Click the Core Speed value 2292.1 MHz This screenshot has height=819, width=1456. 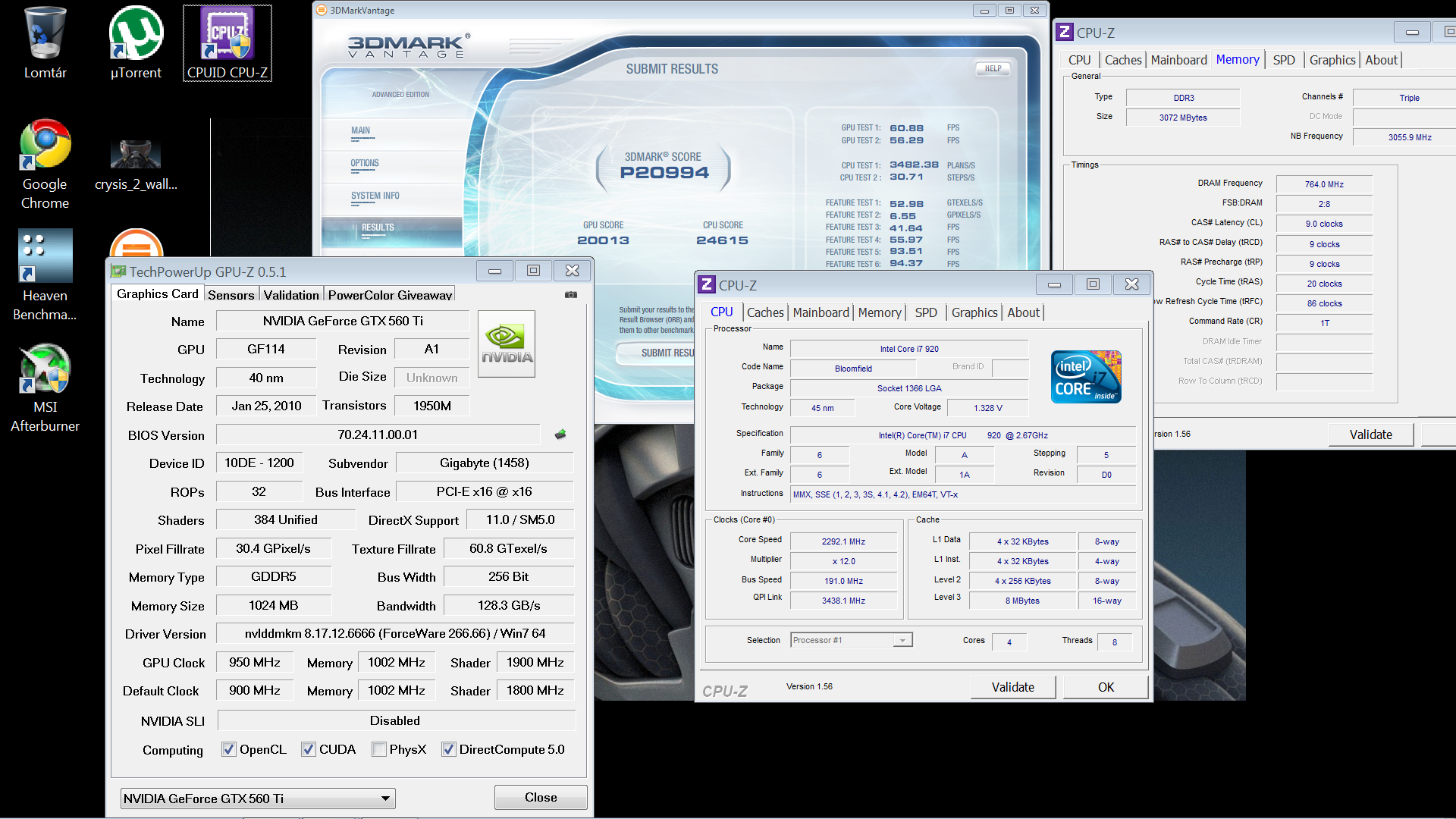(x=843, y=541)
